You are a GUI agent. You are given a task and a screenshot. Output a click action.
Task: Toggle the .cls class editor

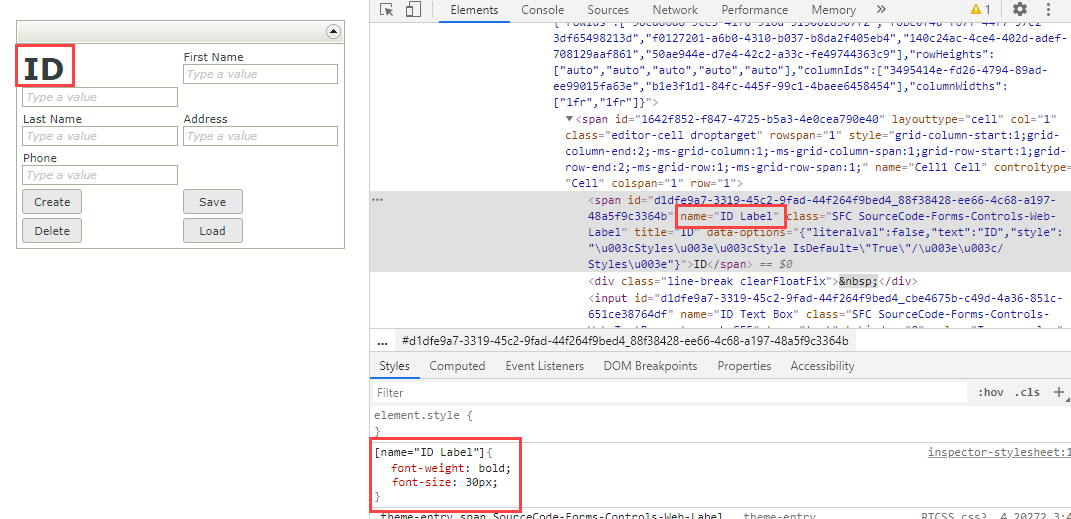pos(1027,393)
